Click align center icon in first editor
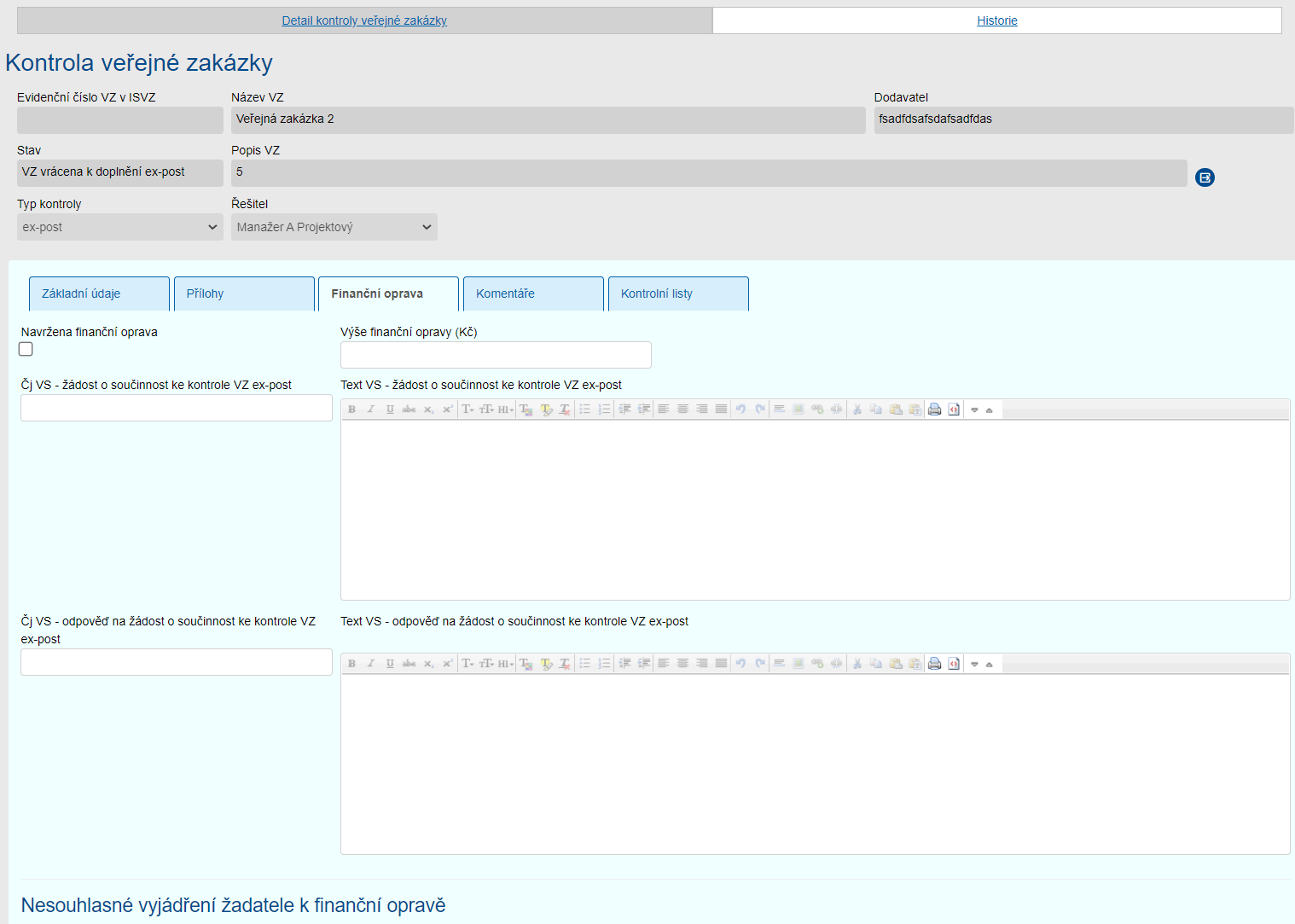The width and height of the screenshot is (1295, 924). pyautogui.click(x=682, y=410)
